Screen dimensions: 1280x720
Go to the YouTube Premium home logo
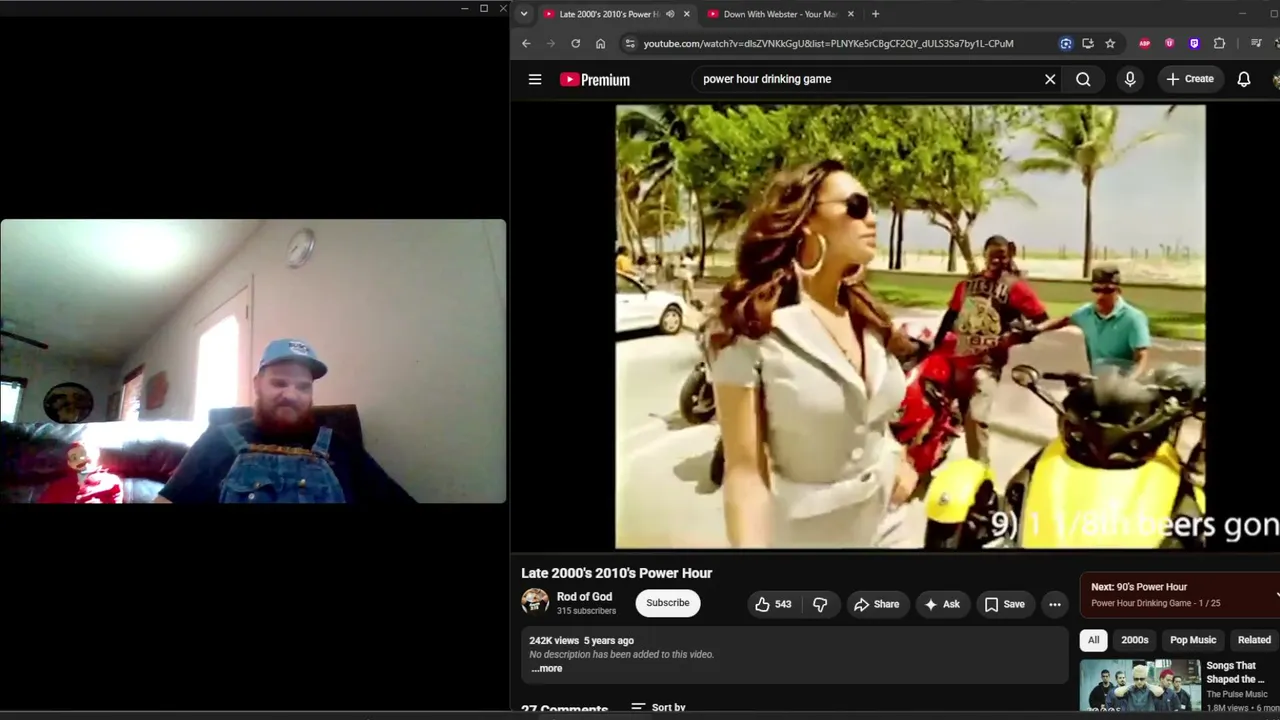(x=595, y=79)
